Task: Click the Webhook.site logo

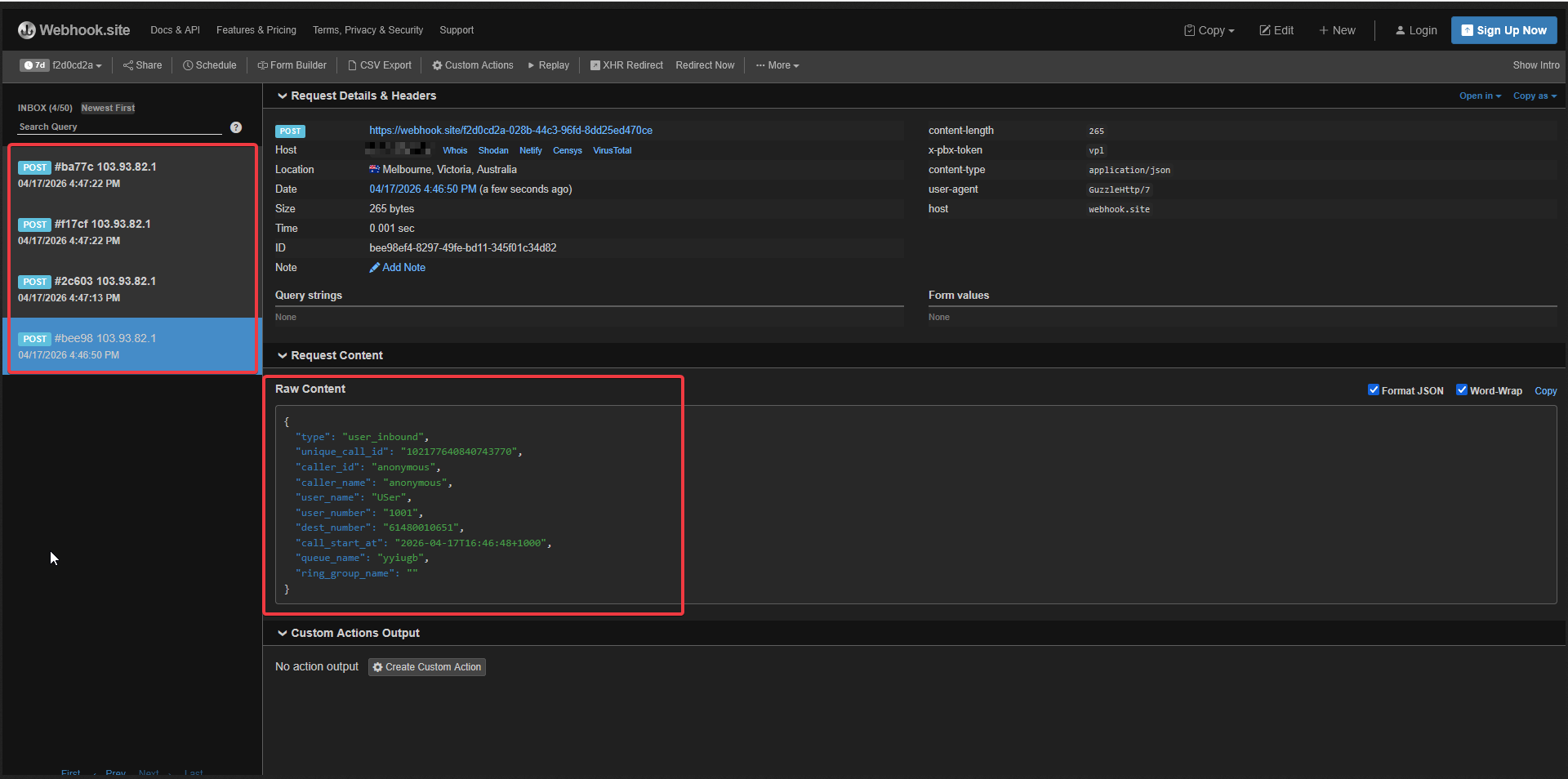Action: coord(73,30)
